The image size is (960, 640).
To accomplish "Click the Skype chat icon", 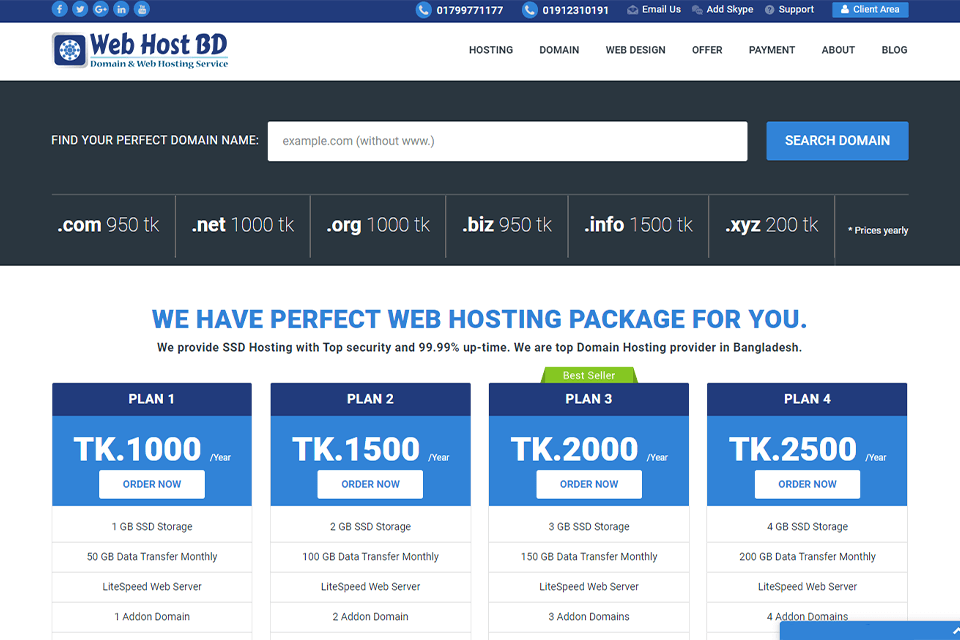I will (697, 10).
